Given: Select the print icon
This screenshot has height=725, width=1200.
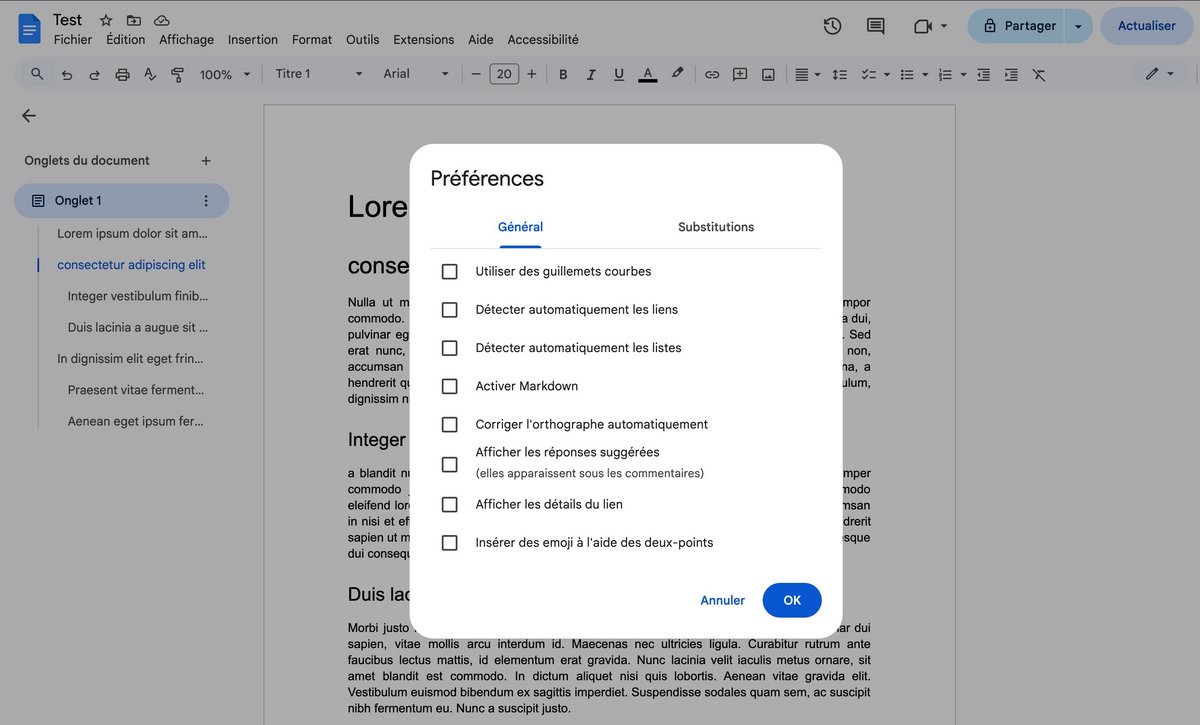Looking at the screenshot, I should click(120, 73).
